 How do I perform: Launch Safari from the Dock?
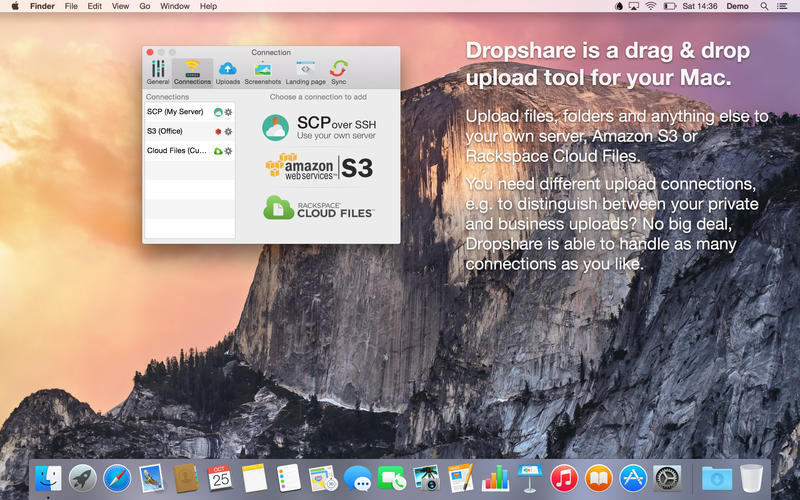117,478
